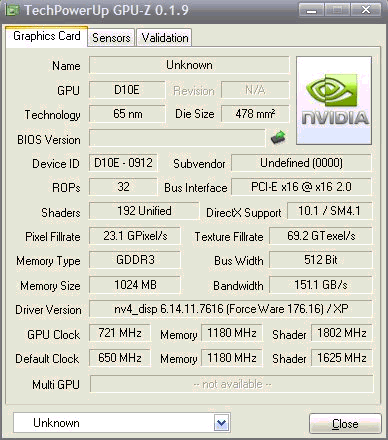Click the ROPs value 32
Screen dimensions: 388x440
123,187
